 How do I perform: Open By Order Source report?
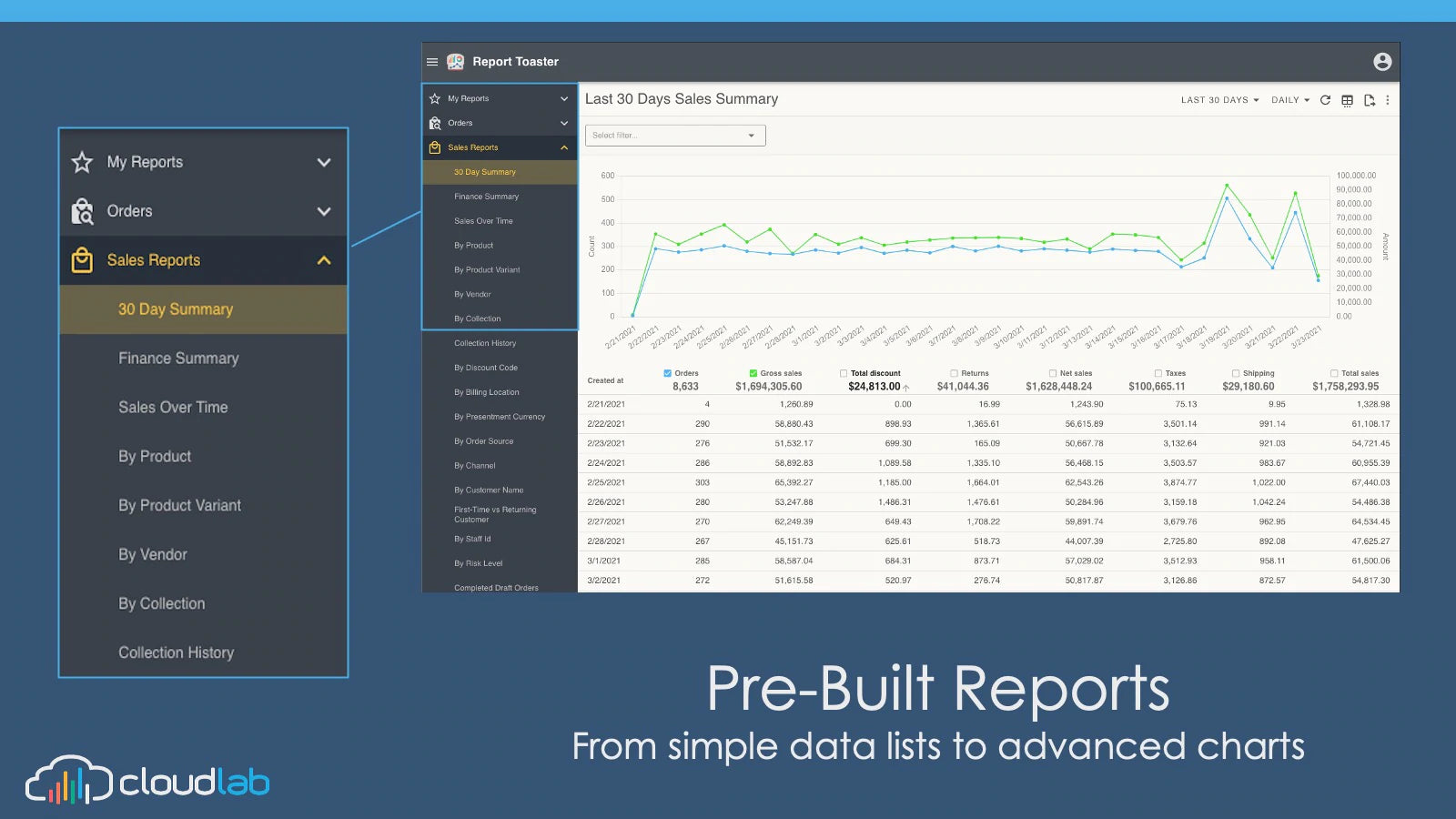[500, 441]
